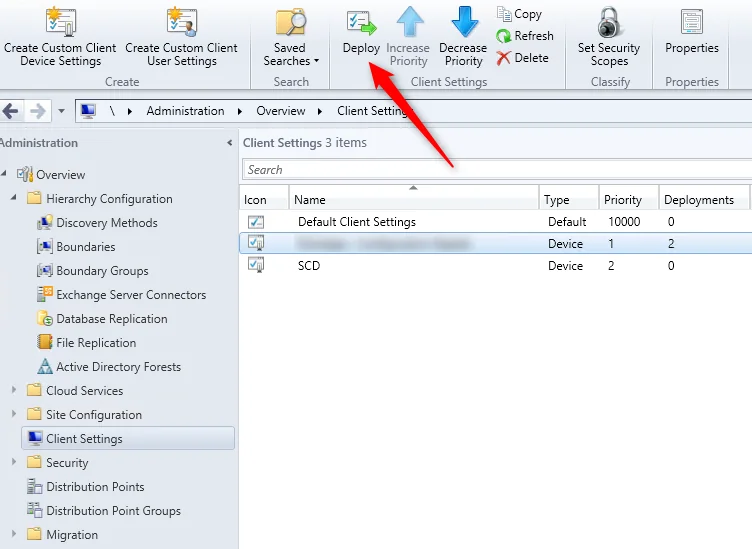Click the Active Directory Forests icon

click(x=45, y=366)
